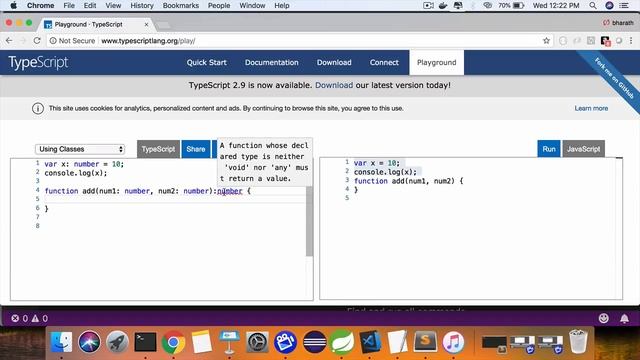The height and width of the screenshot is (360, 640).
Task: Open Finder from the dock
Action: coord(62,342)
